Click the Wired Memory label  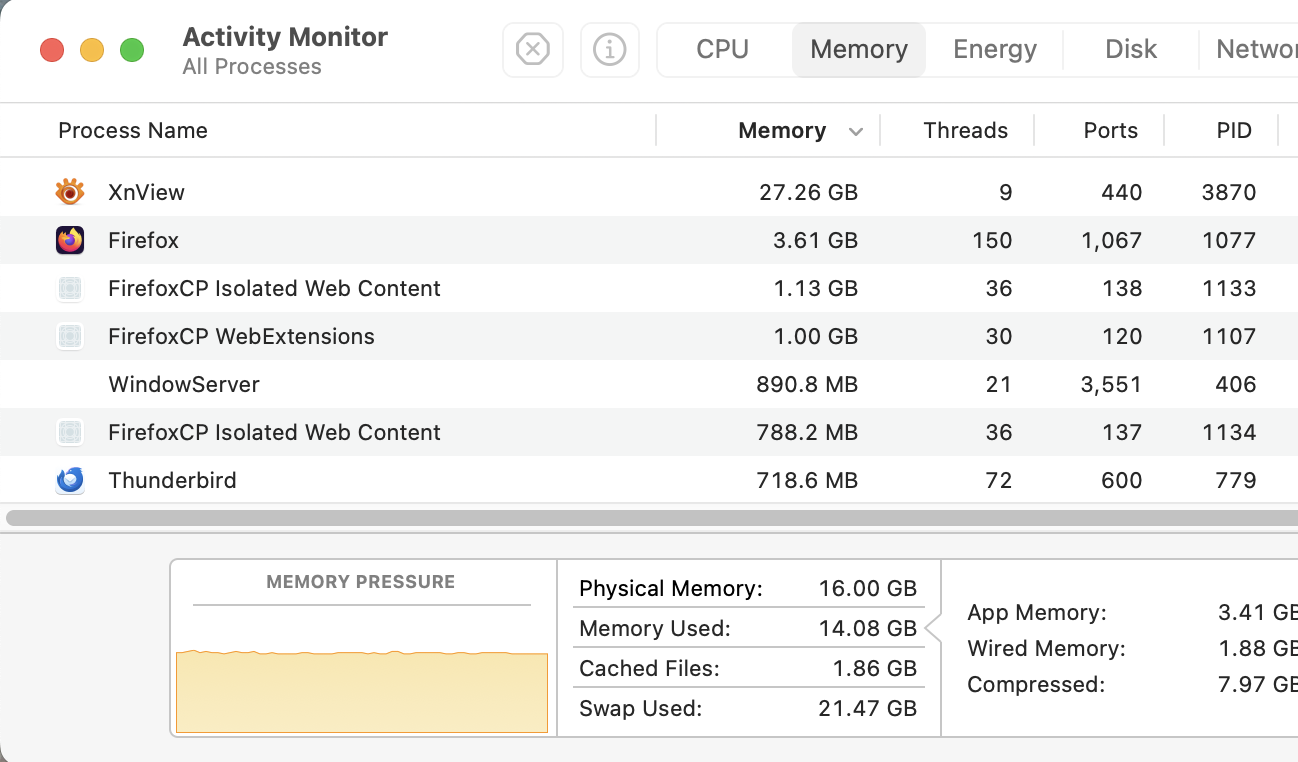(x=1046, y=648)
